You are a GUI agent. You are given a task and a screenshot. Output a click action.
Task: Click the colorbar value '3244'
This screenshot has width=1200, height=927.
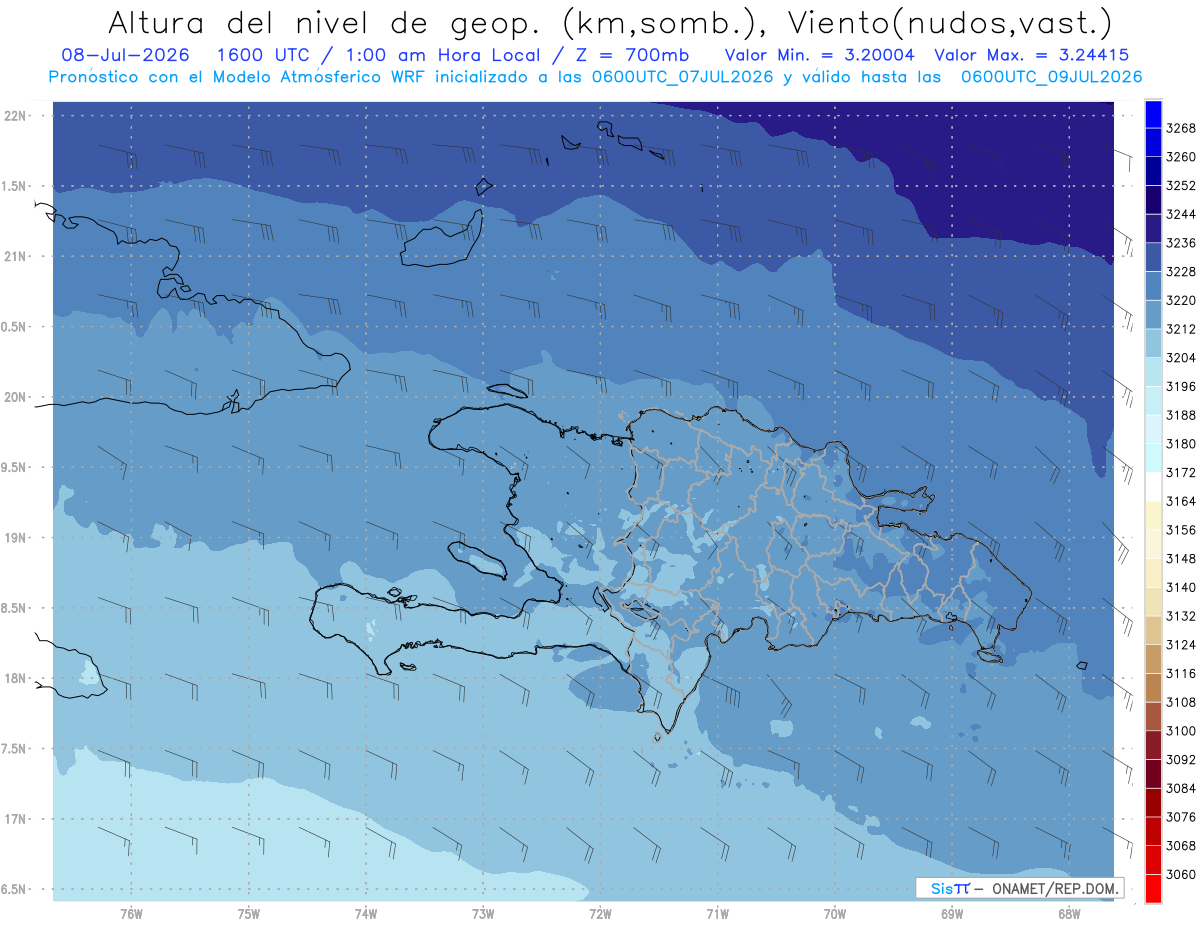1181,214
